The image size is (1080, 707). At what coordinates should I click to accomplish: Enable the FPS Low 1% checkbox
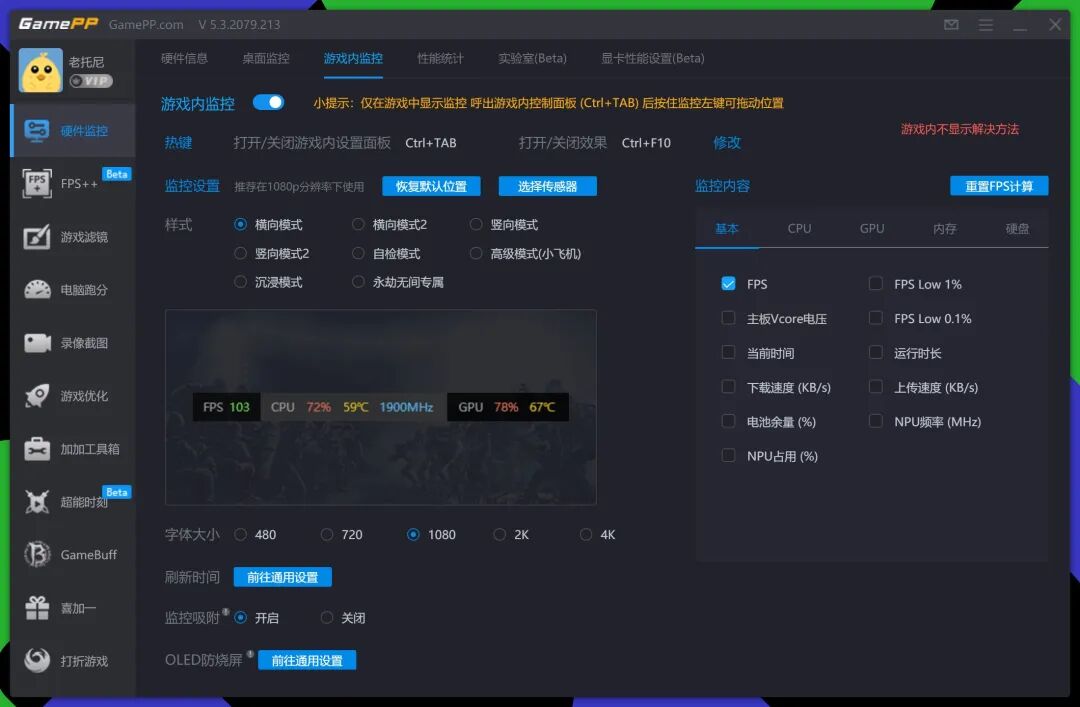875,284
